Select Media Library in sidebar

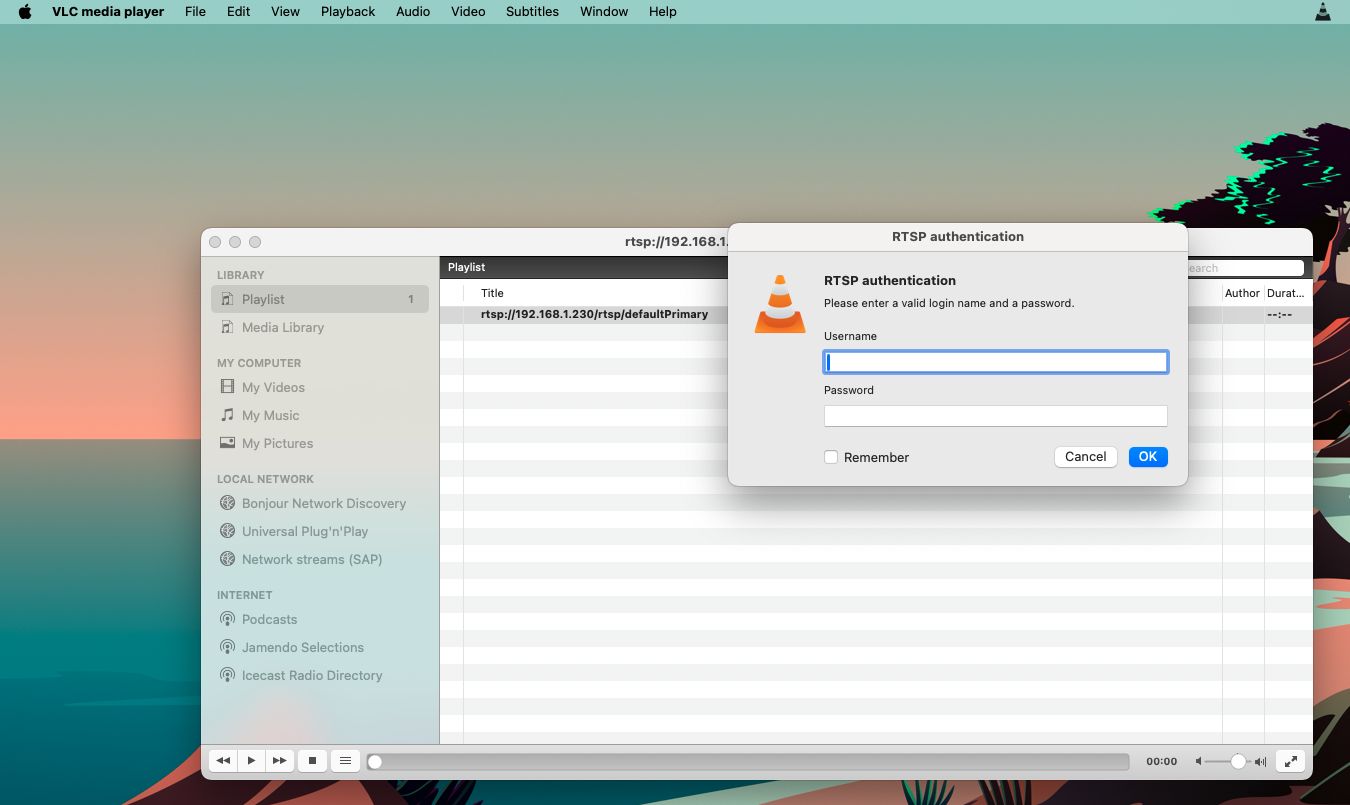[x=283, y=327]
